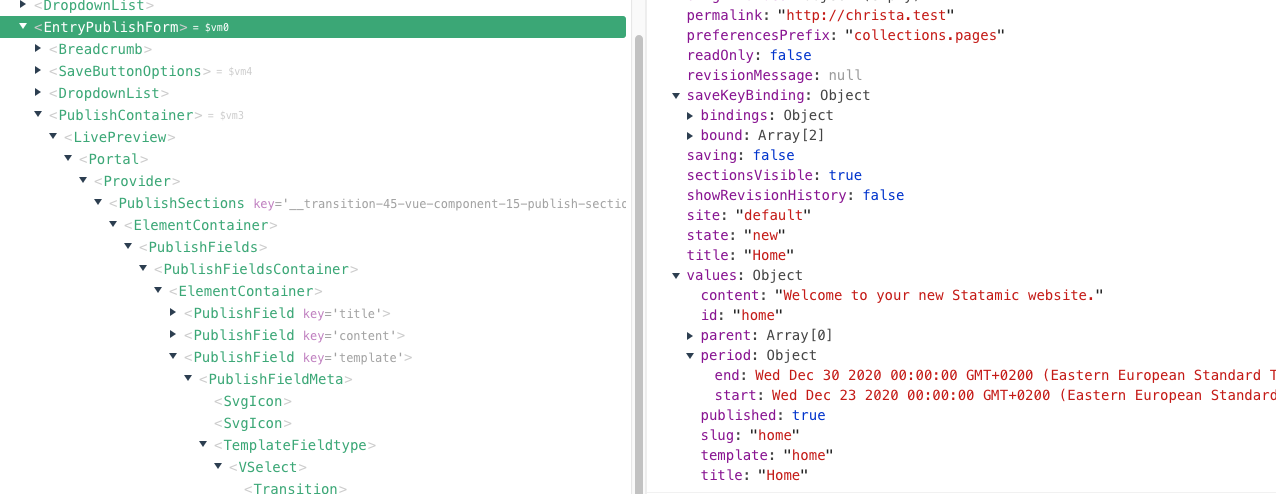This screenshot has width=1276, height=494.
Task: Click the permalink value "http://christa.test"
Action: coord(865,15)
